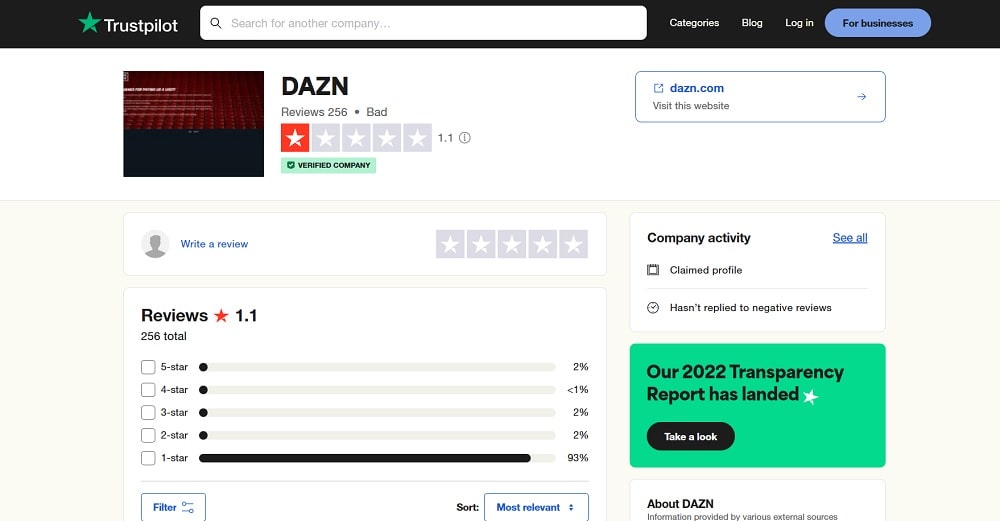Check the 3-star filter checkbox
Image resolution: width=1000 pixels, height=521 pixels.
coord(148,413)
